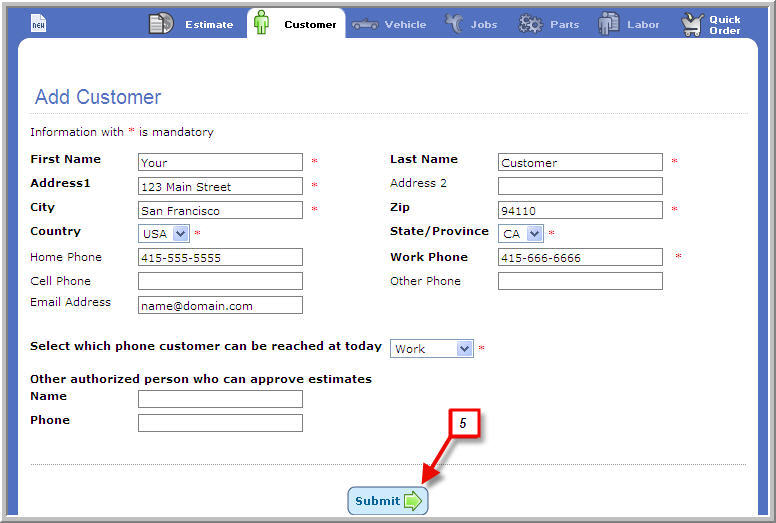Select the First Name input field
776x523 pixels.
(220, 162)
